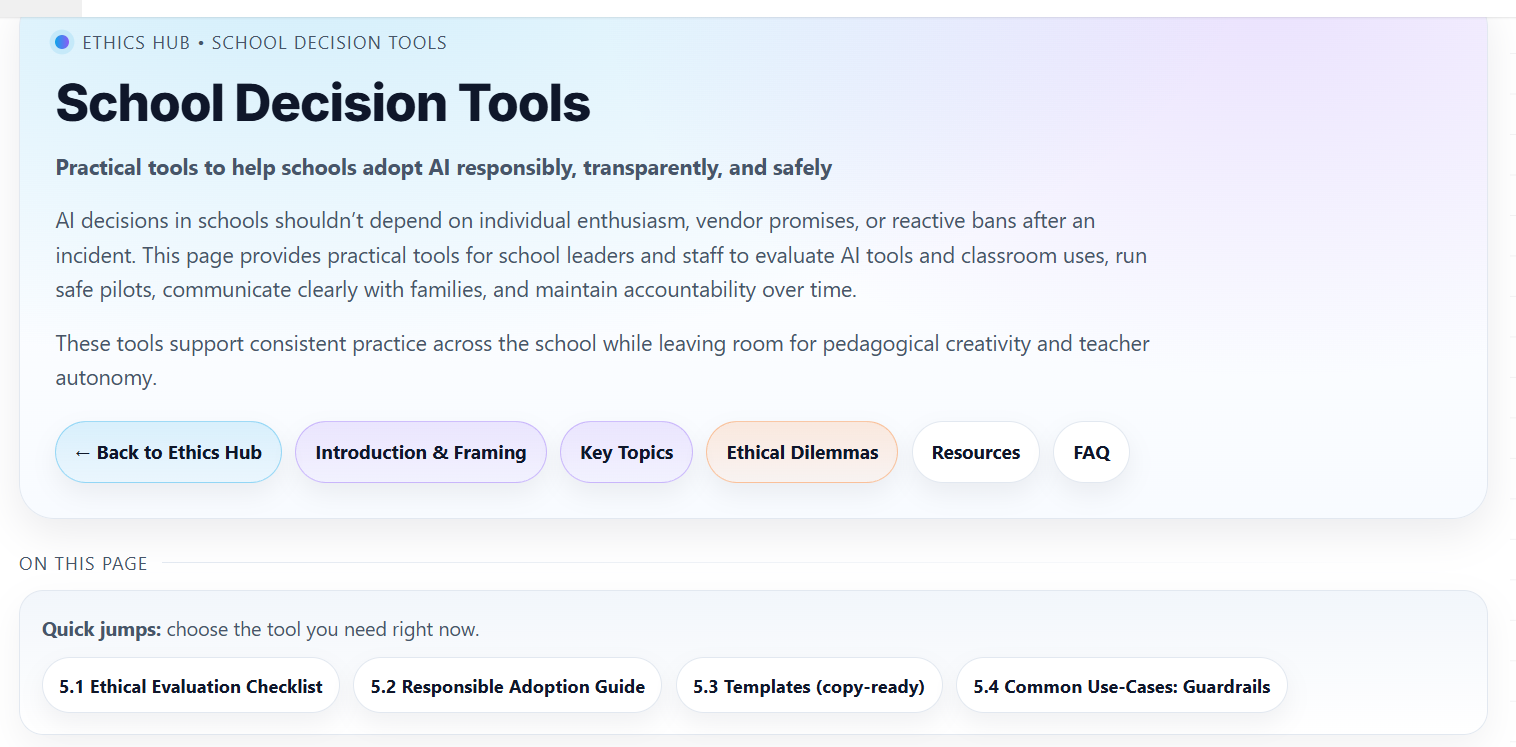Jump to 5.2 Responsible Adoption Guide

(507, 686)
